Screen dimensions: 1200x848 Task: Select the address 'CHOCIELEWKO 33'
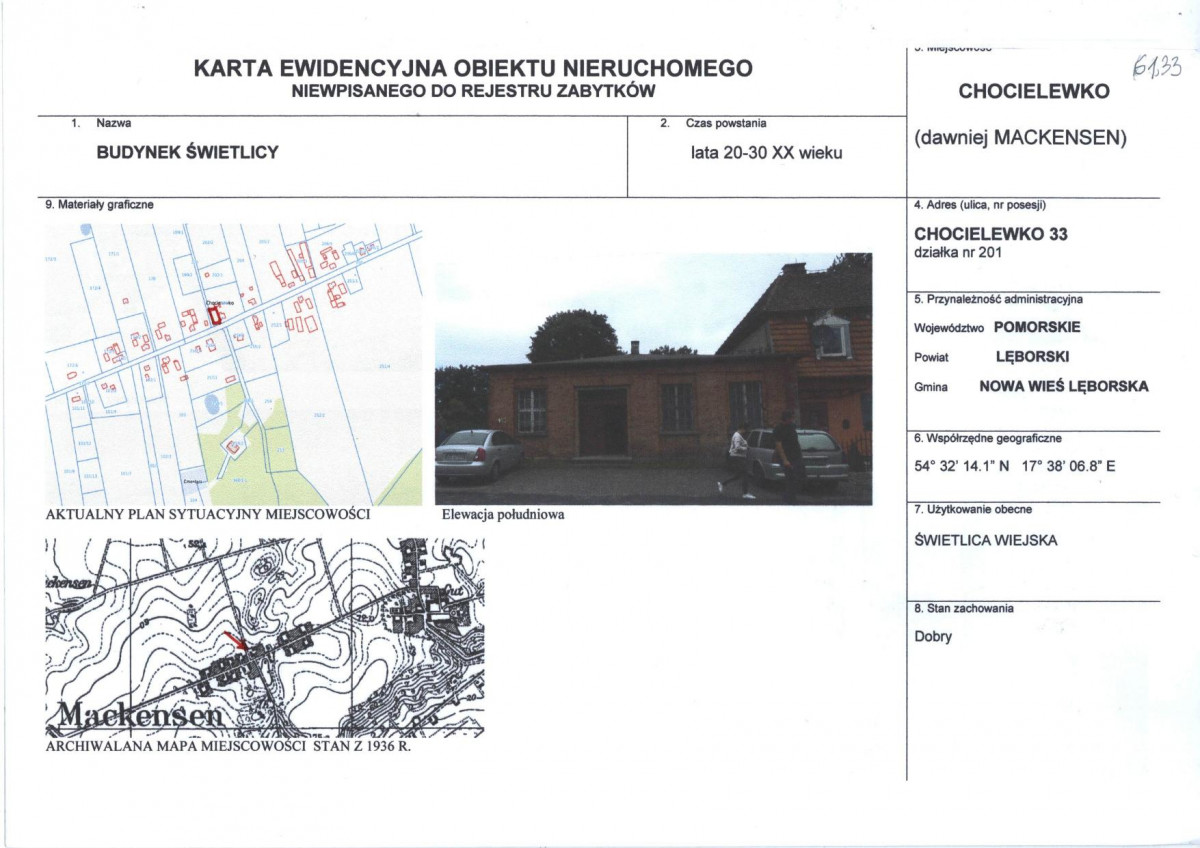991,234
